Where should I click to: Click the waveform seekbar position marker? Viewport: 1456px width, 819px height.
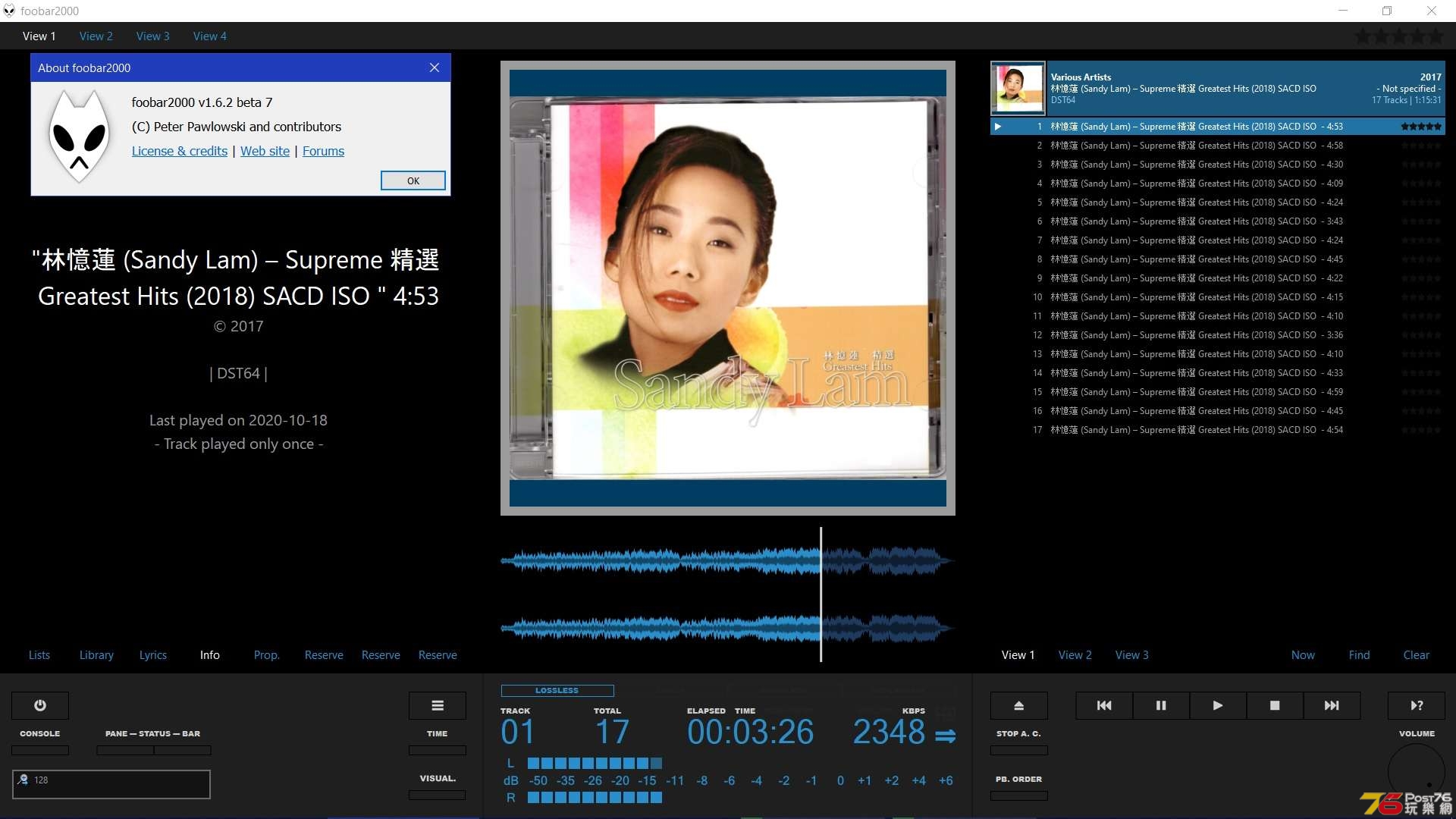click(821, 595)
